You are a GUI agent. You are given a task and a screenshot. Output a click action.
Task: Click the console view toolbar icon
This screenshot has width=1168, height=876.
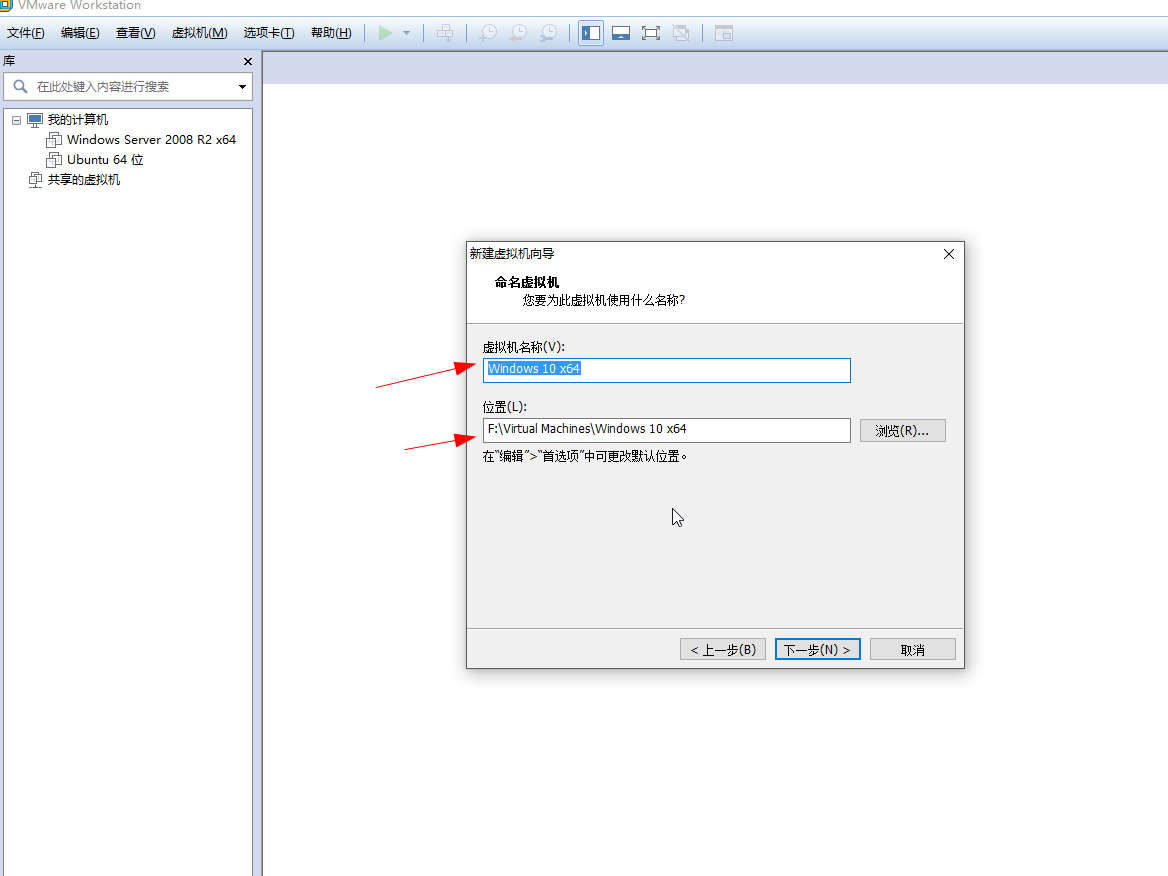point(723,33)
